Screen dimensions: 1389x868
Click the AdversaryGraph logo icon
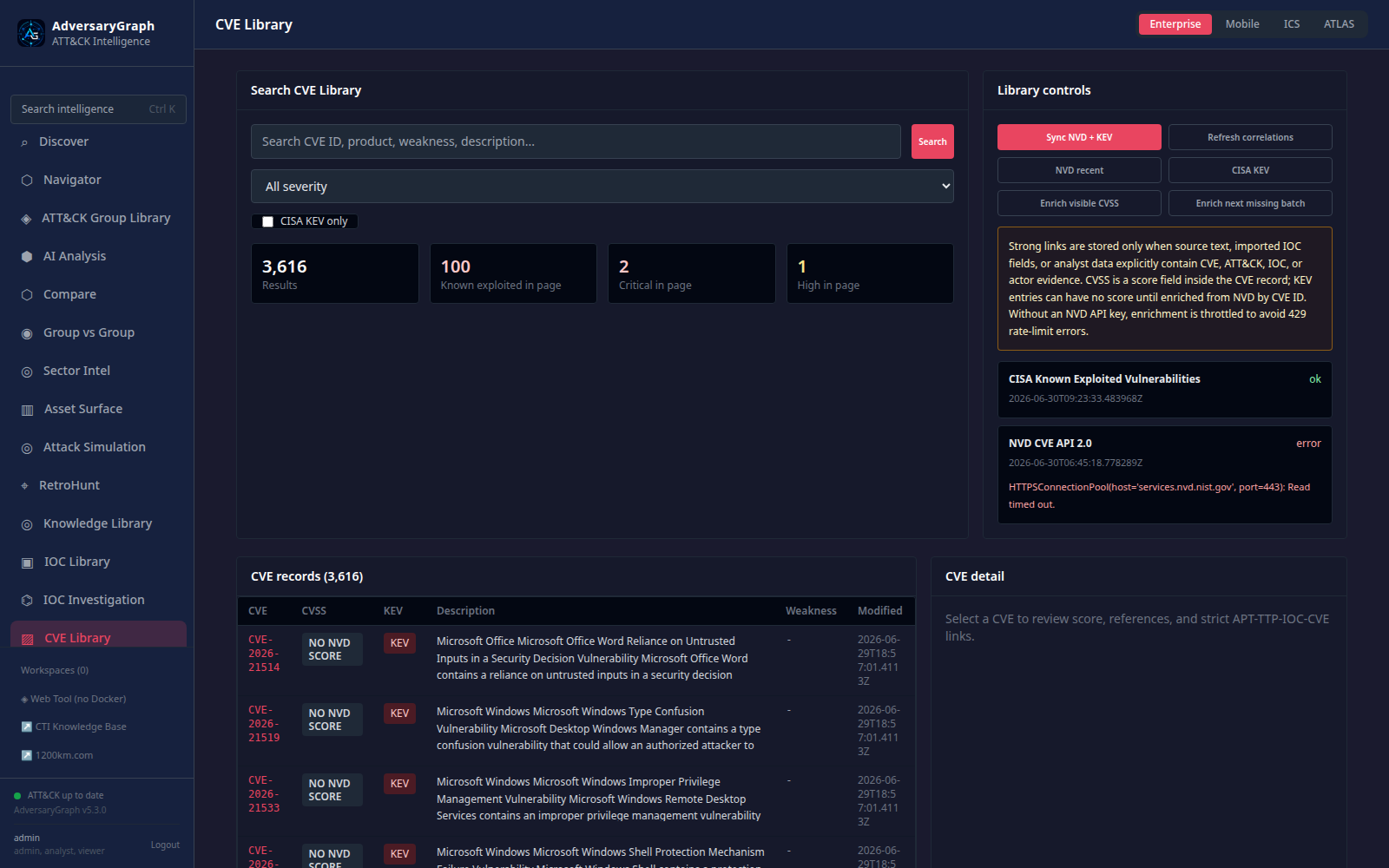click(x=31, y=33)
